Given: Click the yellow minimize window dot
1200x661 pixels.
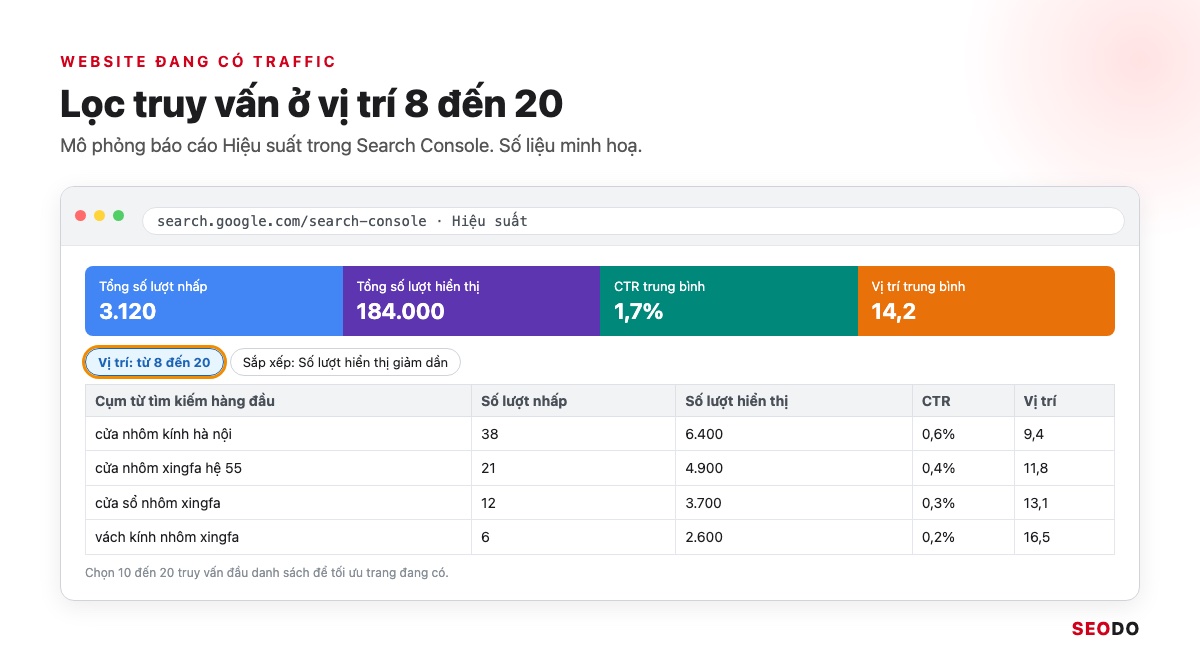Looking at the screenshot, I should point(100,216).
